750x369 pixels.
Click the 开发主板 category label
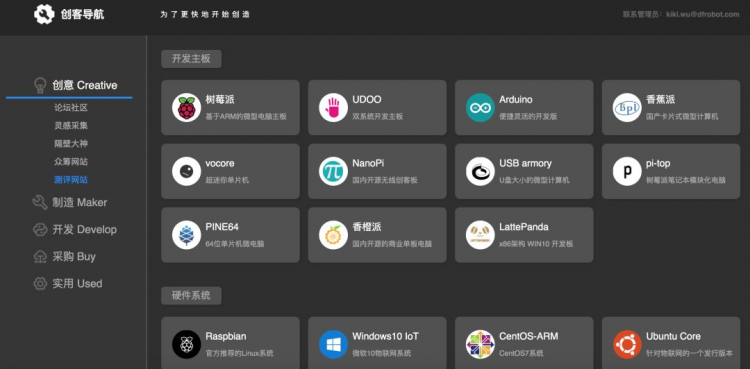191,59
